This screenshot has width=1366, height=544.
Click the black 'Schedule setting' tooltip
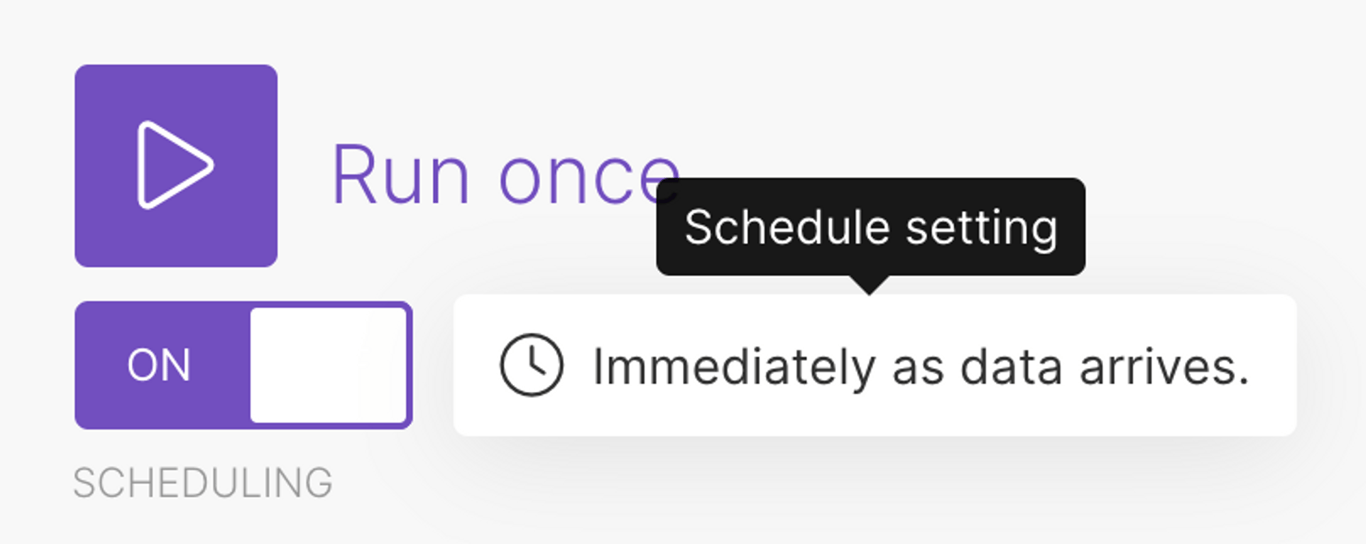[x=870, y=227]
